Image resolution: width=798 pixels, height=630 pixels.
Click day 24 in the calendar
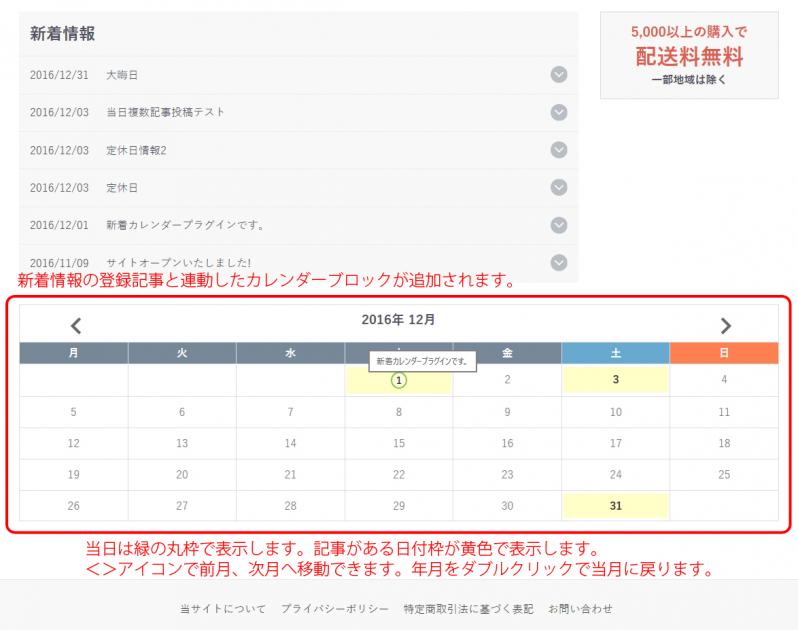[x=615, y=475]
